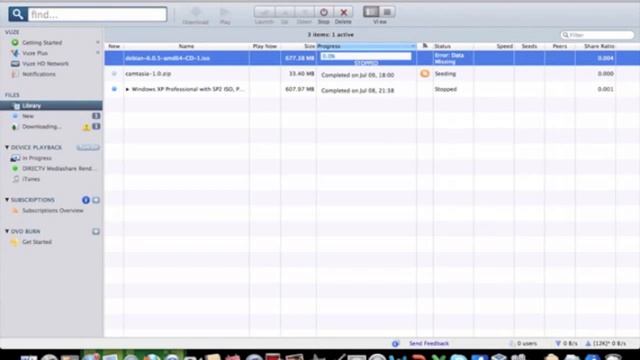Click the iTunes music note icon
The image size is (640, 360).
16,179
